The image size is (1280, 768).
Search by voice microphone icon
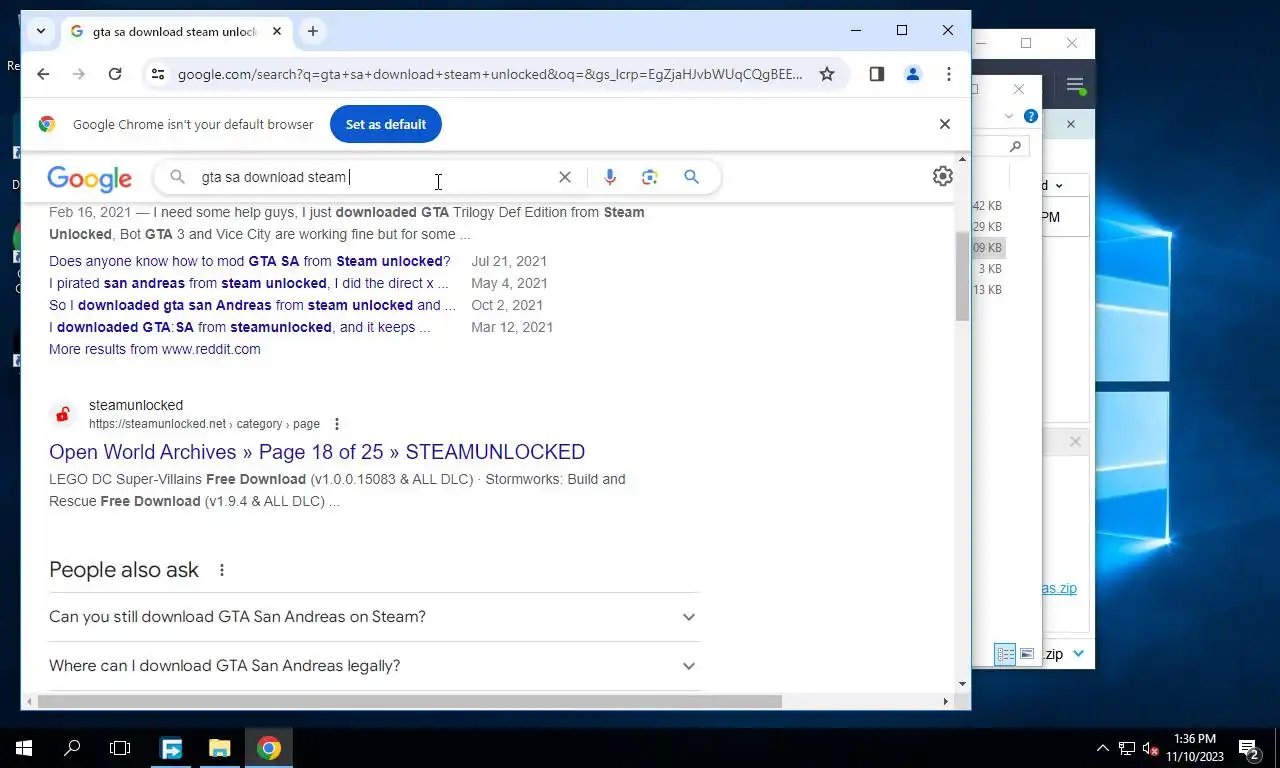point(610,177)
